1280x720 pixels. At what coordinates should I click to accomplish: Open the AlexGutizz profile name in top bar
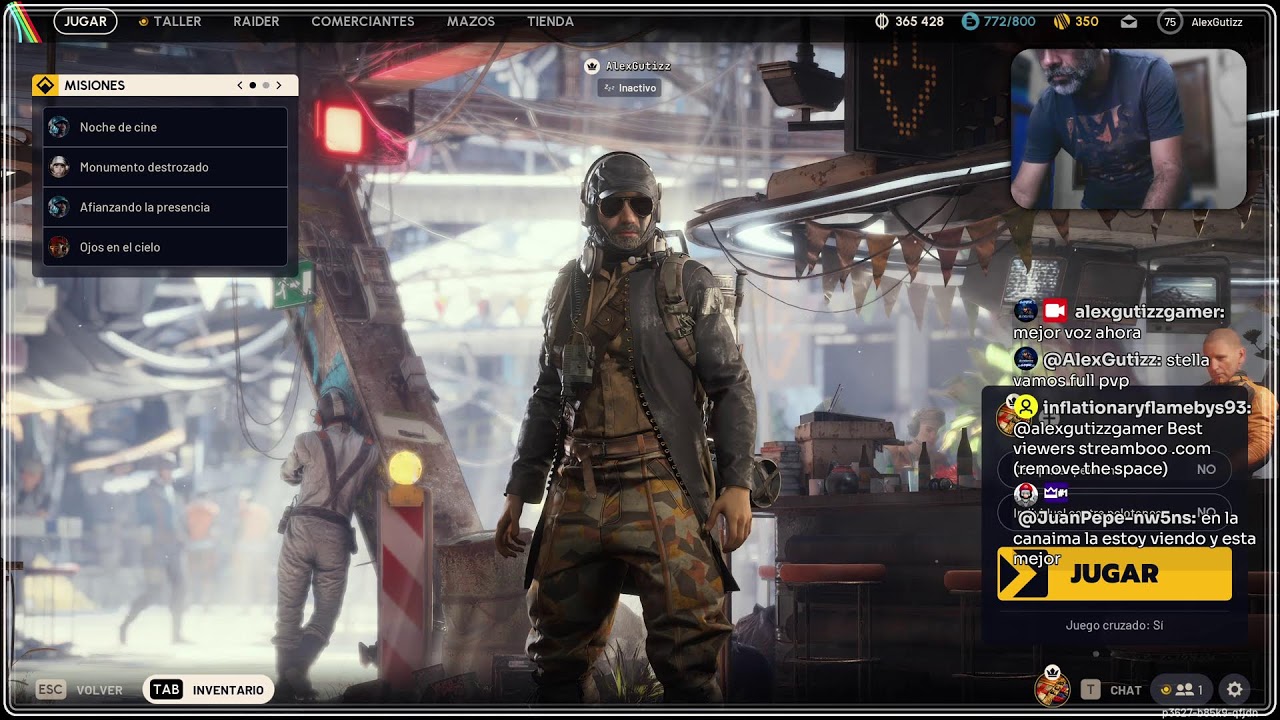coord(1217,22)
